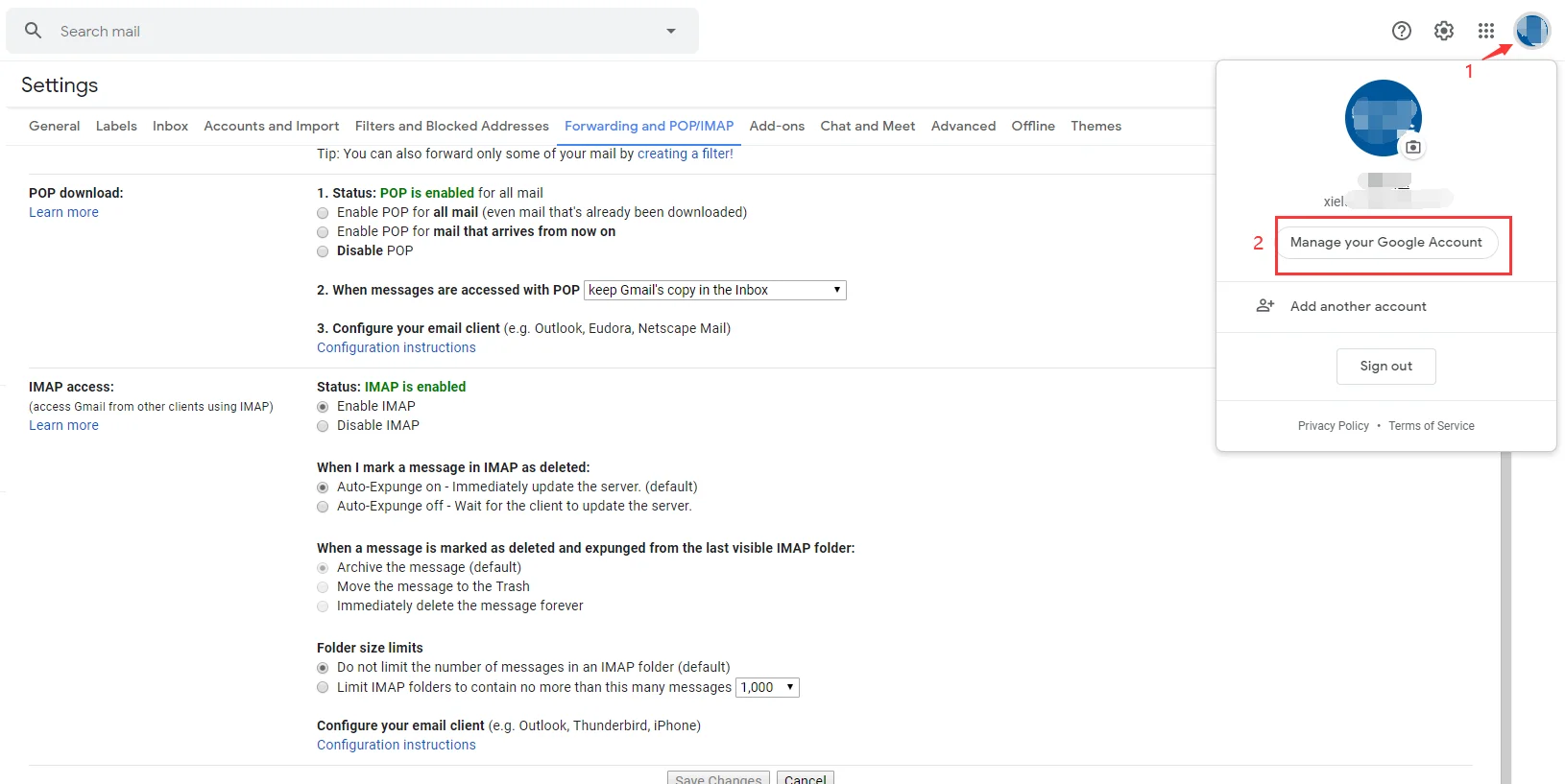Open the Filters and Blocked Addresses tab
The height and width of the screenshot is (784, 1565).
(x=451, y=126)
